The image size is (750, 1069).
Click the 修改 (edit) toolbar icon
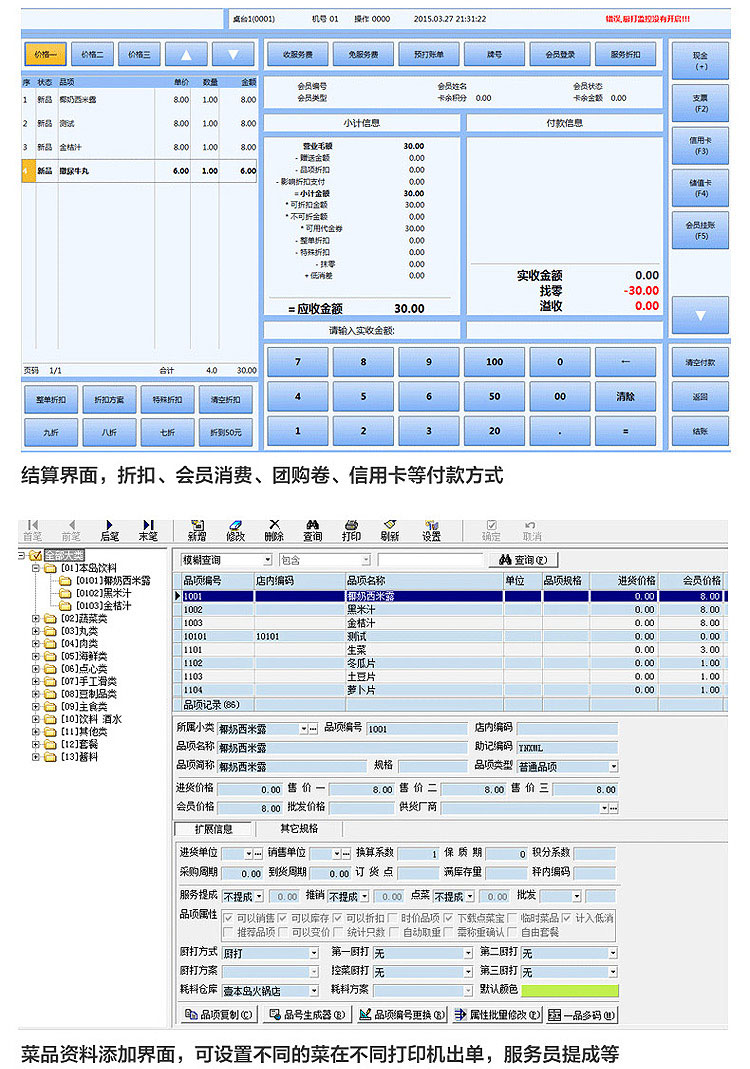(x=235, y=525)
